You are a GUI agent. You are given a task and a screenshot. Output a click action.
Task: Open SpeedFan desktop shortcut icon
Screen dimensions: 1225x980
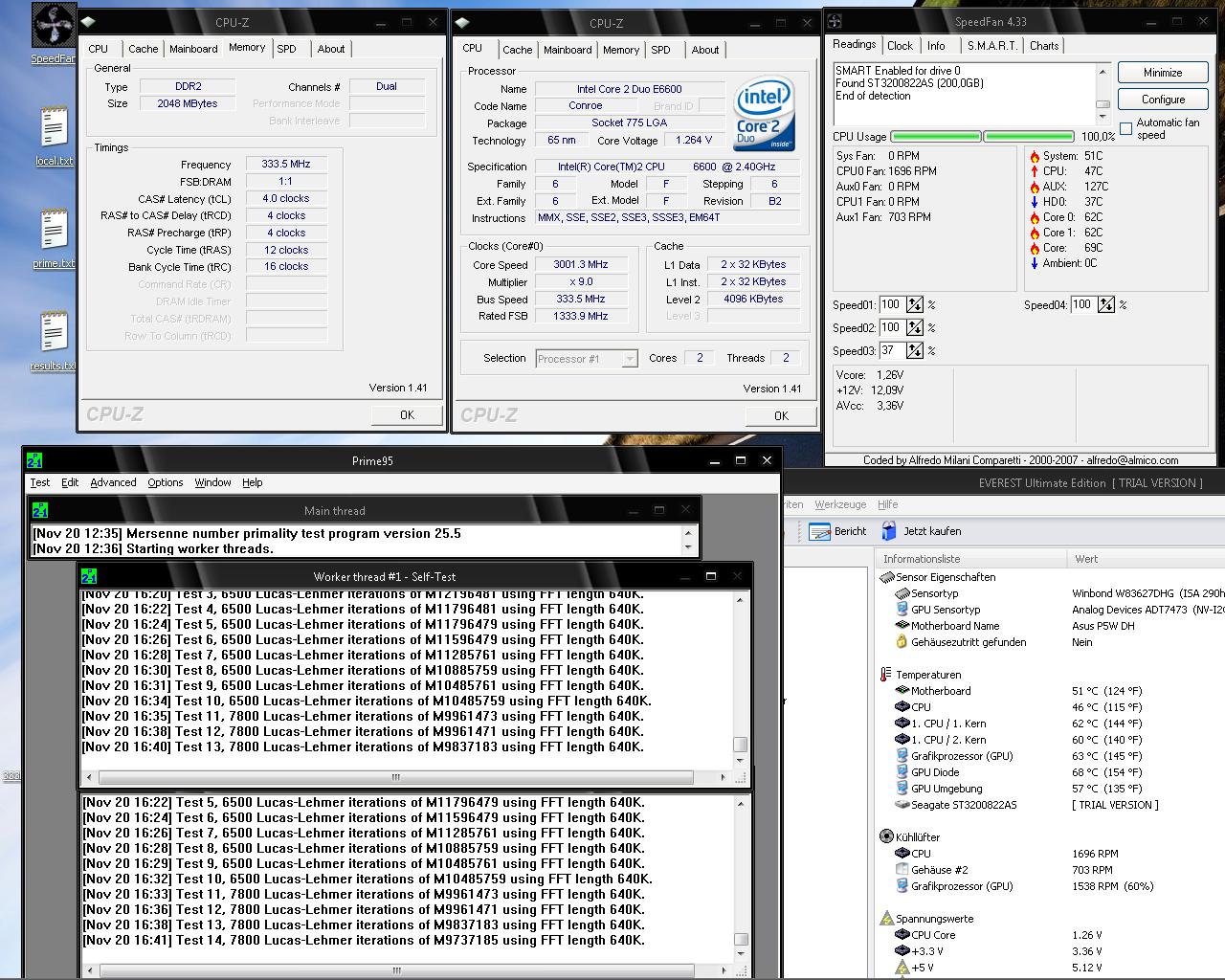tap(53, 26)
